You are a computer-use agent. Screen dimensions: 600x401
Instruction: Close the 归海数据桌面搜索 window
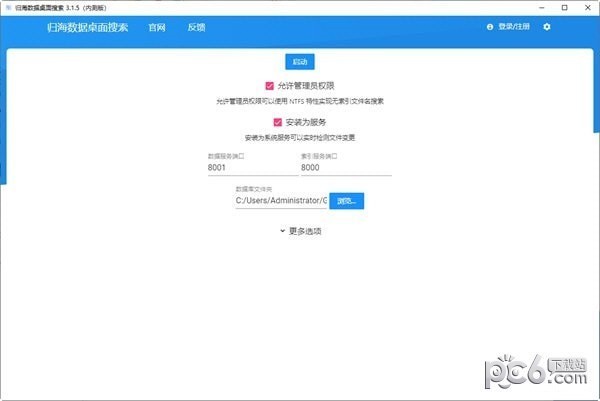tap(586, 6)
